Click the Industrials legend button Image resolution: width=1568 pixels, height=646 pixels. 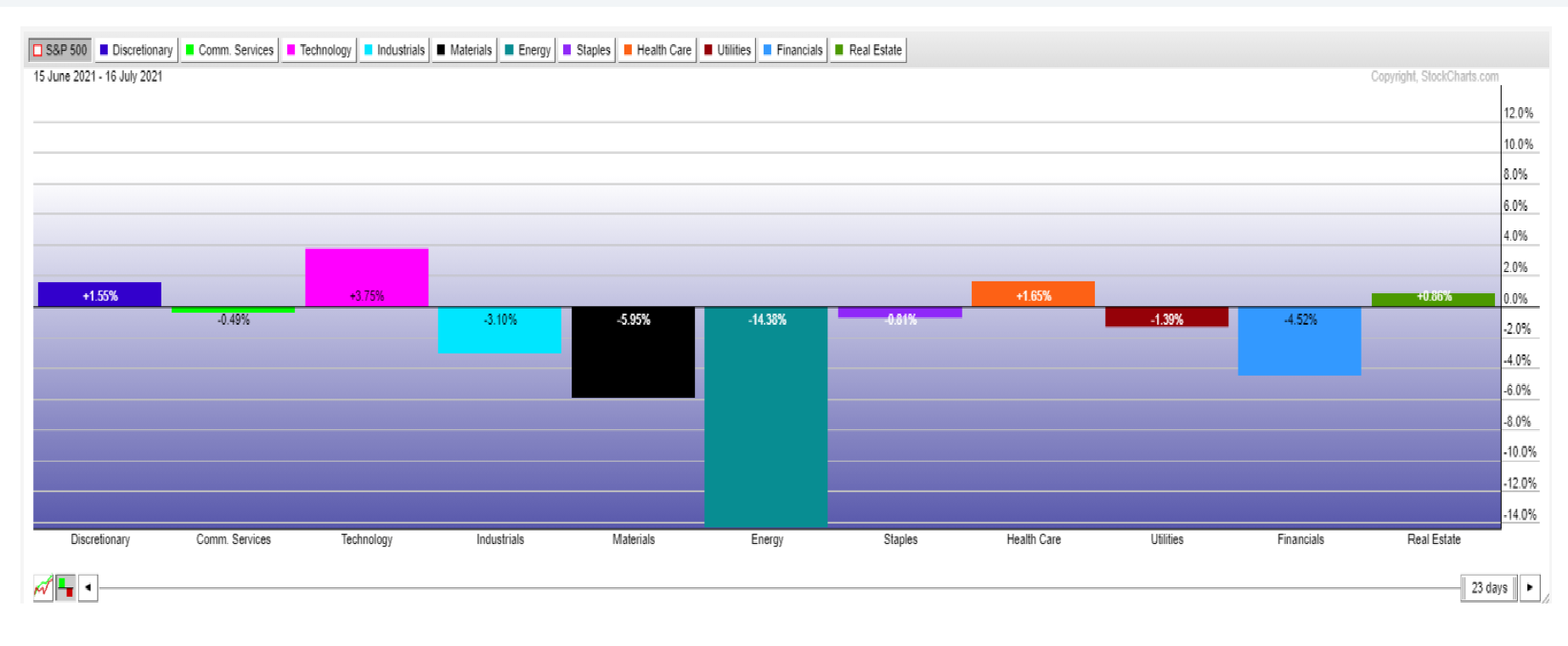394,50
